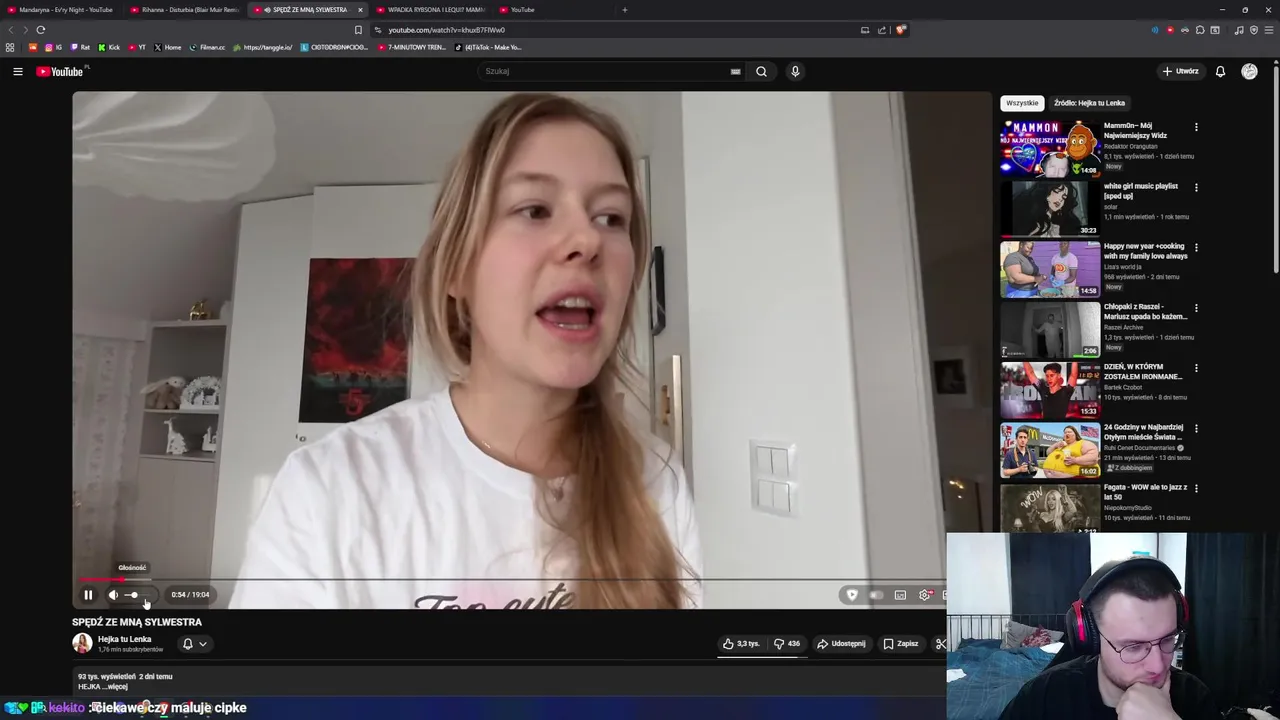The height and width of the screenshot is (720, 1280).
Task: Open player settings gear icon
Action: pyautogui.click(x=925, y=595)
